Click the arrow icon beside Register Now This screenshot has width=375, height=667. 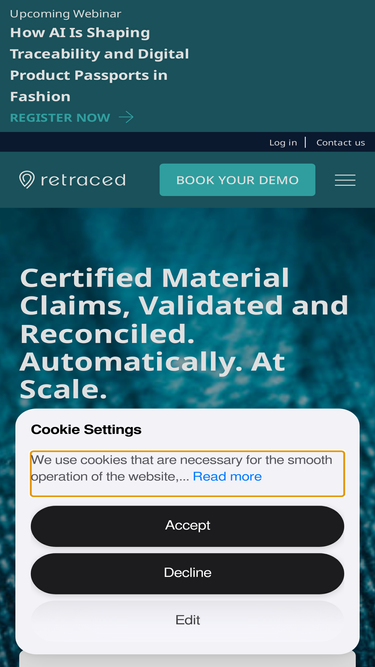point(126,117)
